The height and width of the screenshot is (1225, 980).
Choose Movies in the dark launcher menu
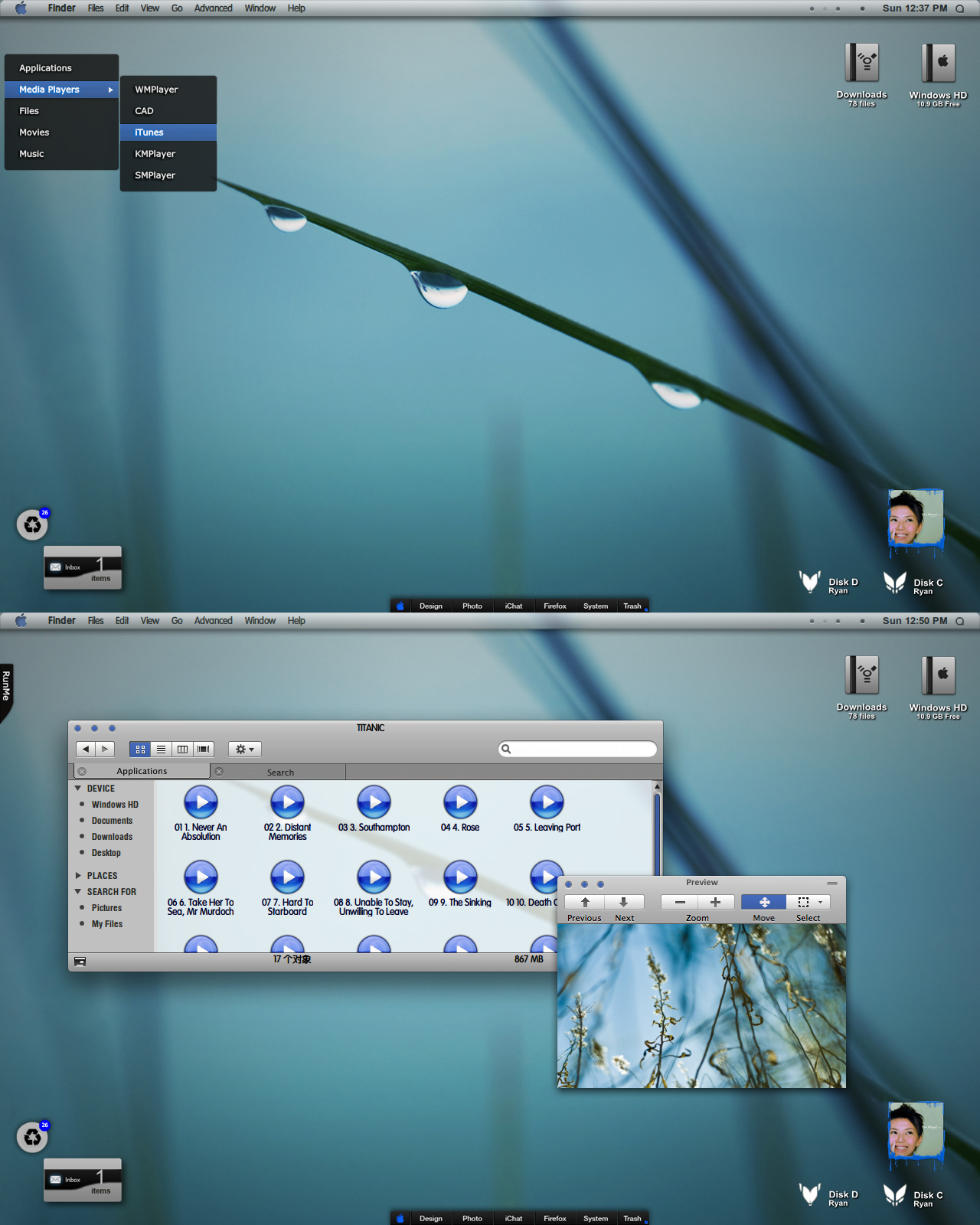[61, 132]
